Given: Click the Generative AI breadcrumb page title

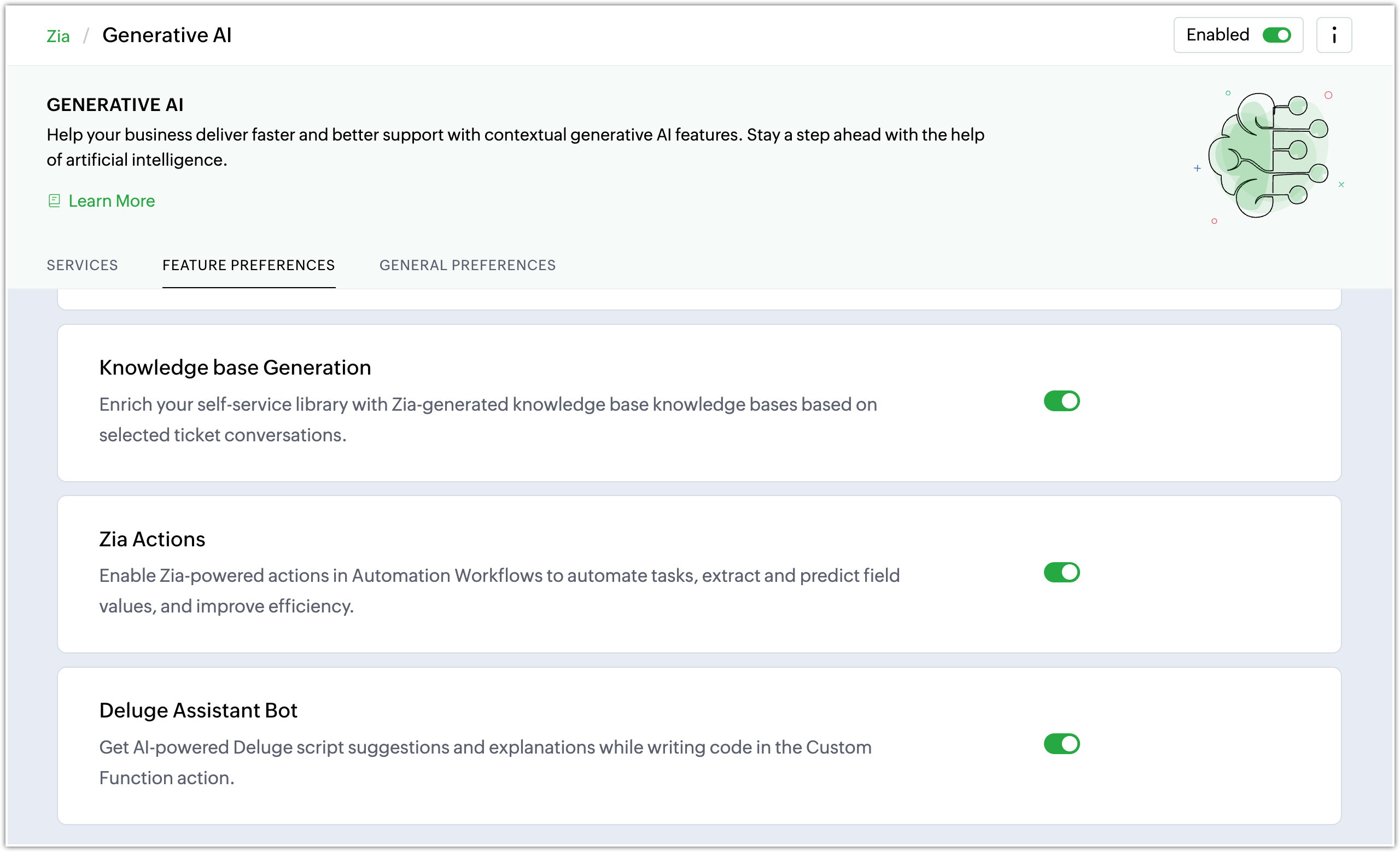Looking at the screenshot, I should (167, 35).
